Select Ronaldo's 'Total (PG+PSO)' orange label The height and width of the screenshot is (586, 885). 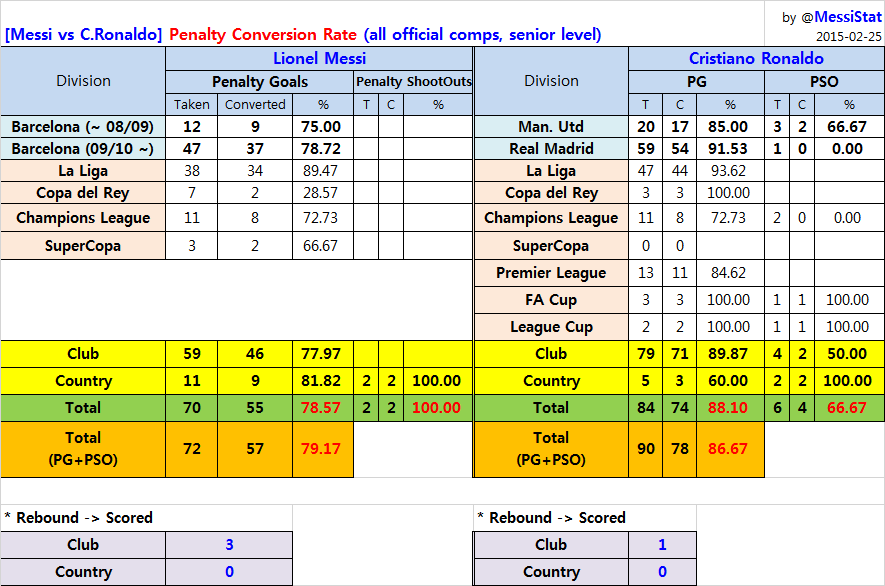pos(551,449)
